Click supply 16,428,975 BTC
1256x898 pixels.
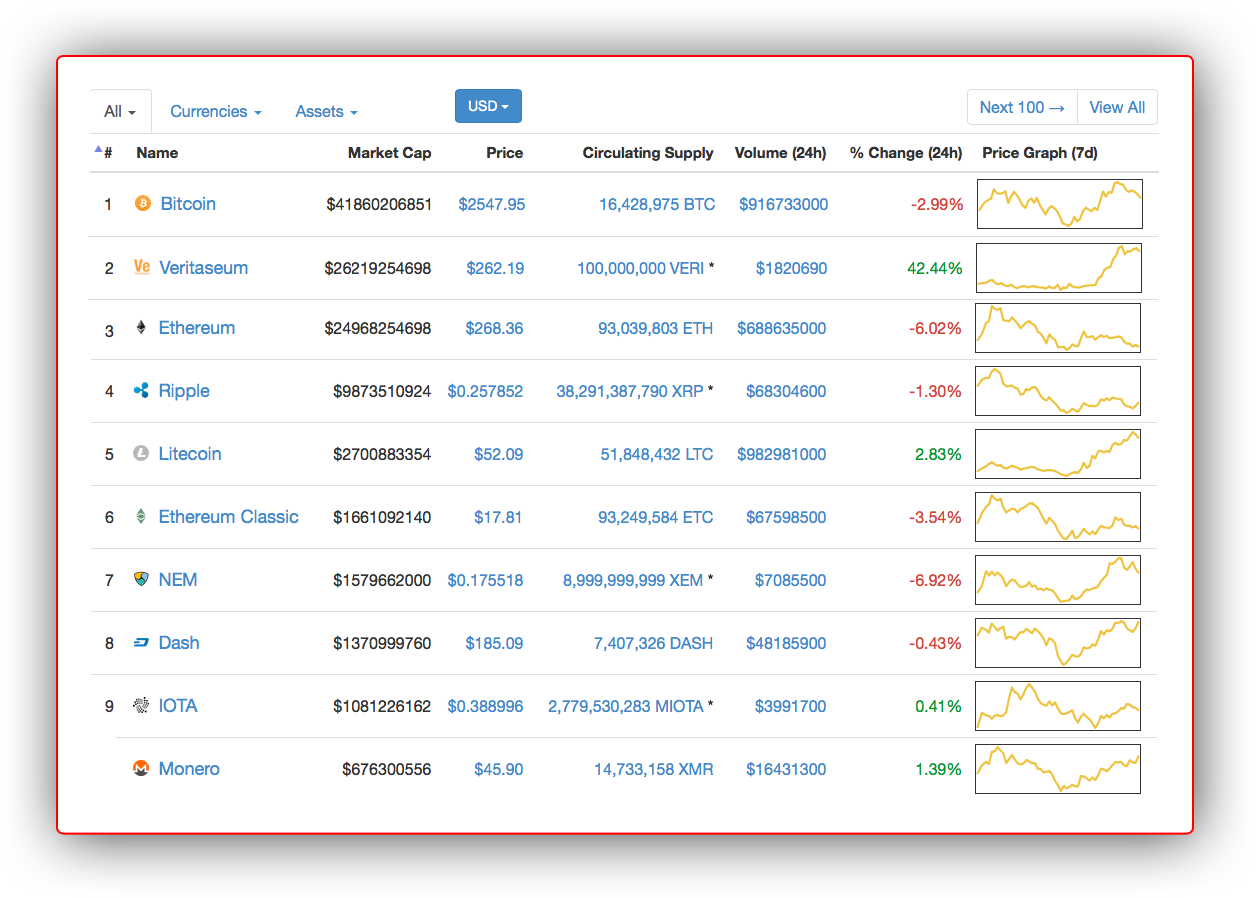[657, 204]
